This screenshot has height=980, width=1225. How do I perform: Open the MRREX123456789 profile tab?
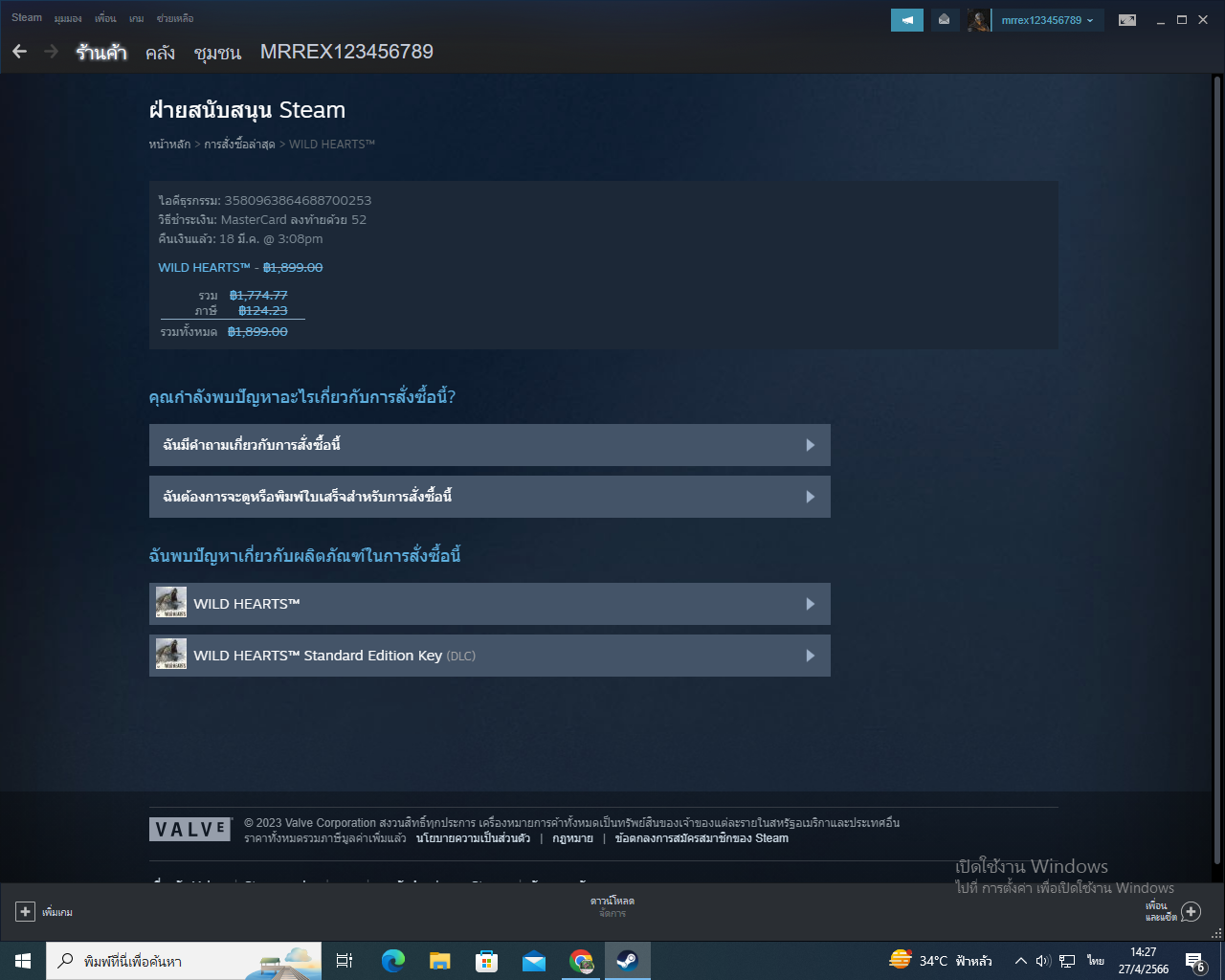pos(346,52)
